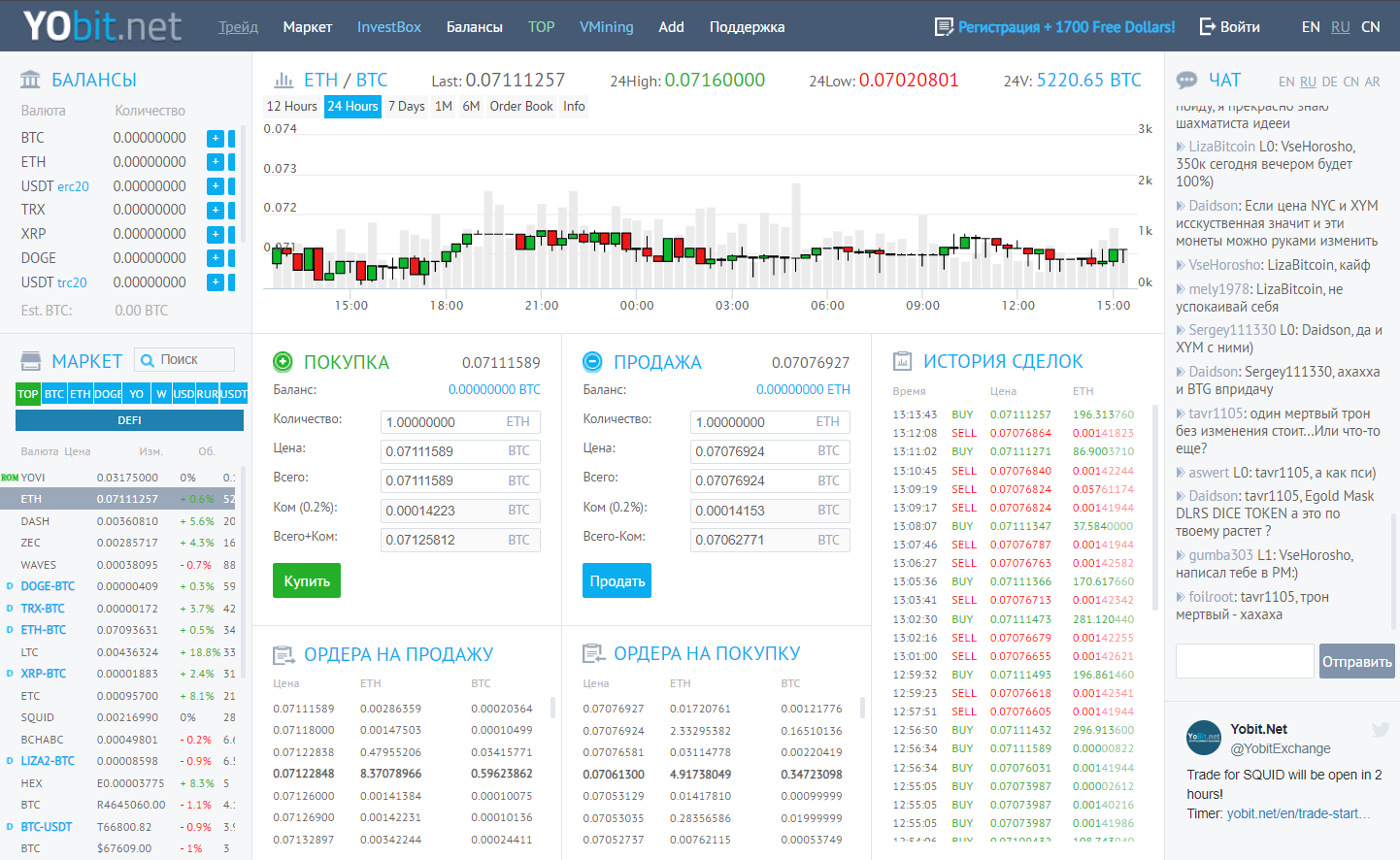Click the D marker beside DOGE-BTC
This screenshot has height=860, width=1400.
click(x=10, y=586)
